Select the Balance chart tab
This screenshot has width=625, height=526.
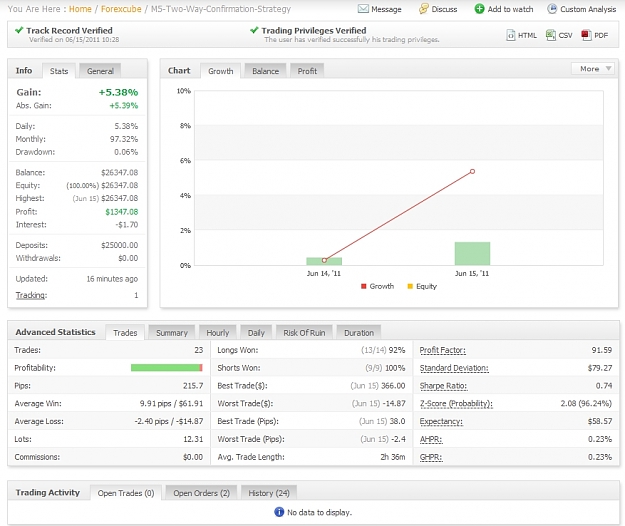click(265, 71)
